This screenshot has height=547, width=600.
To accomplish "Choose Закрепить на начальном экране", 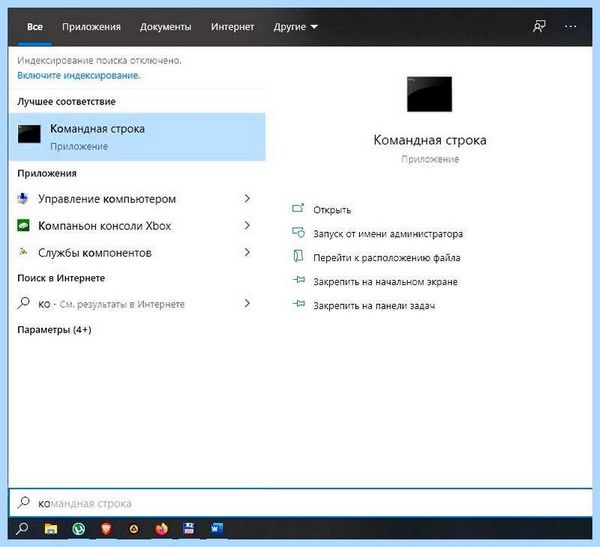I will tap(385, 282).
